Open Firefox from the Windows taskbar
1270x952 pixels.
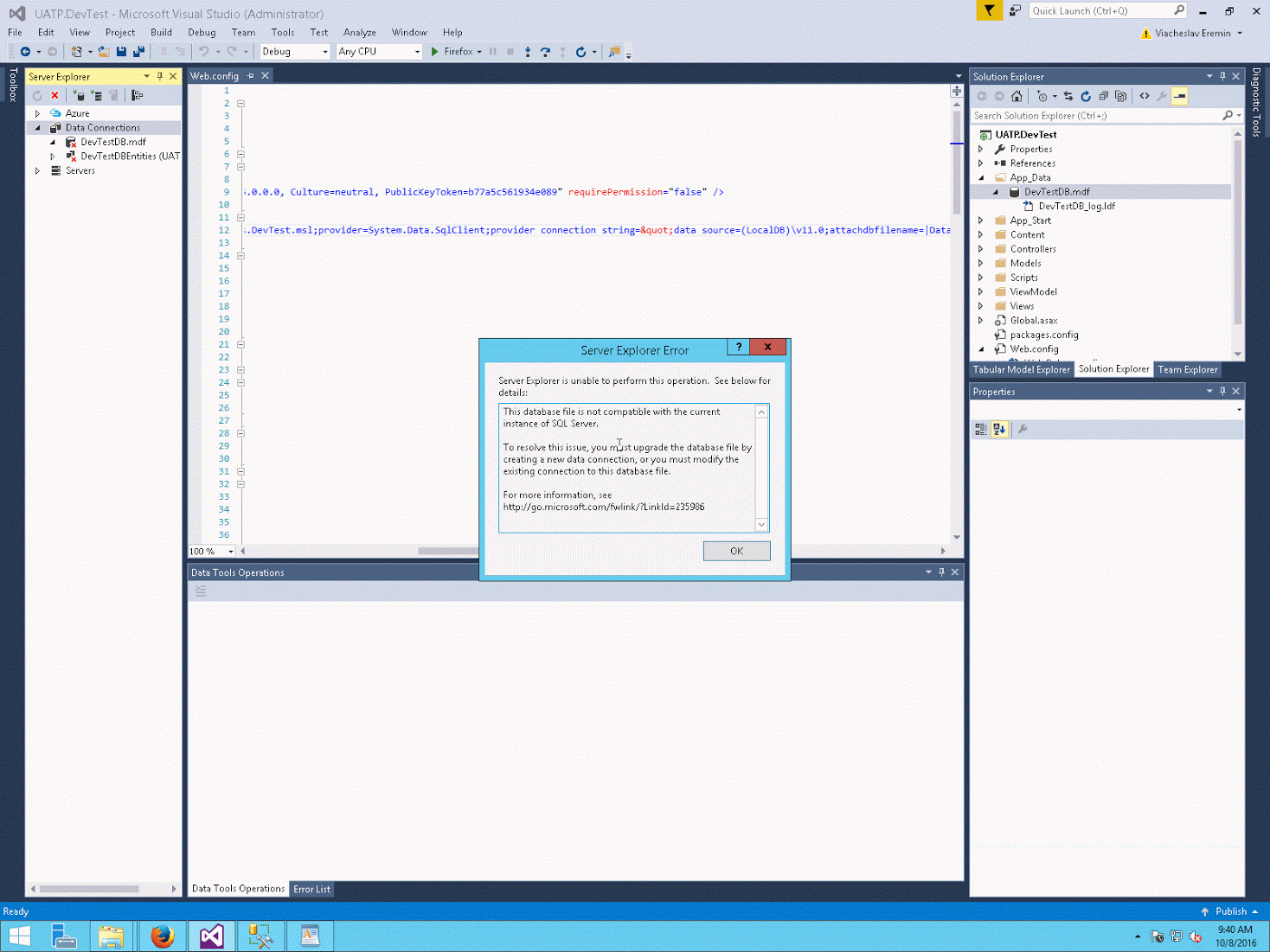[x=162, y=936]
